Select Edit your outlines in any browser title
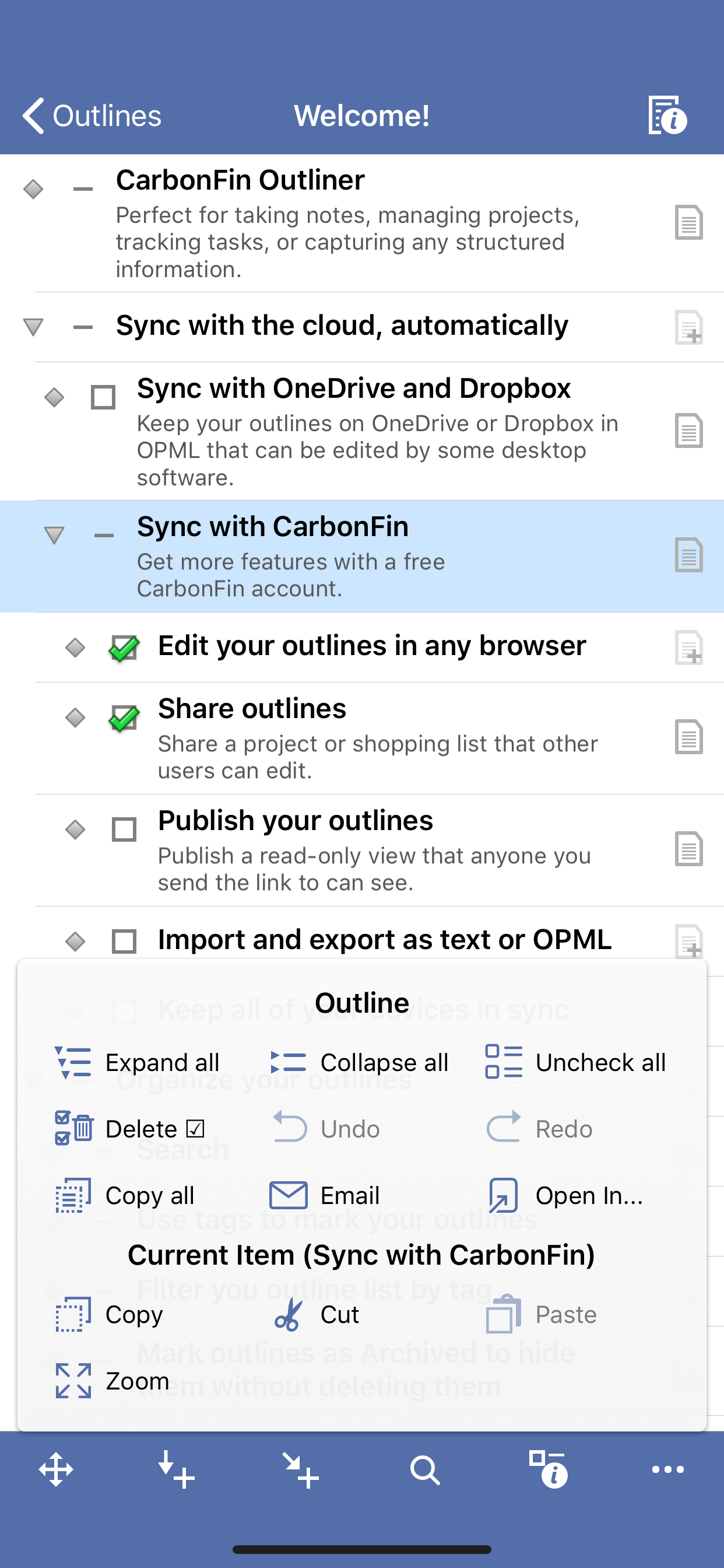 click(372, 646)
